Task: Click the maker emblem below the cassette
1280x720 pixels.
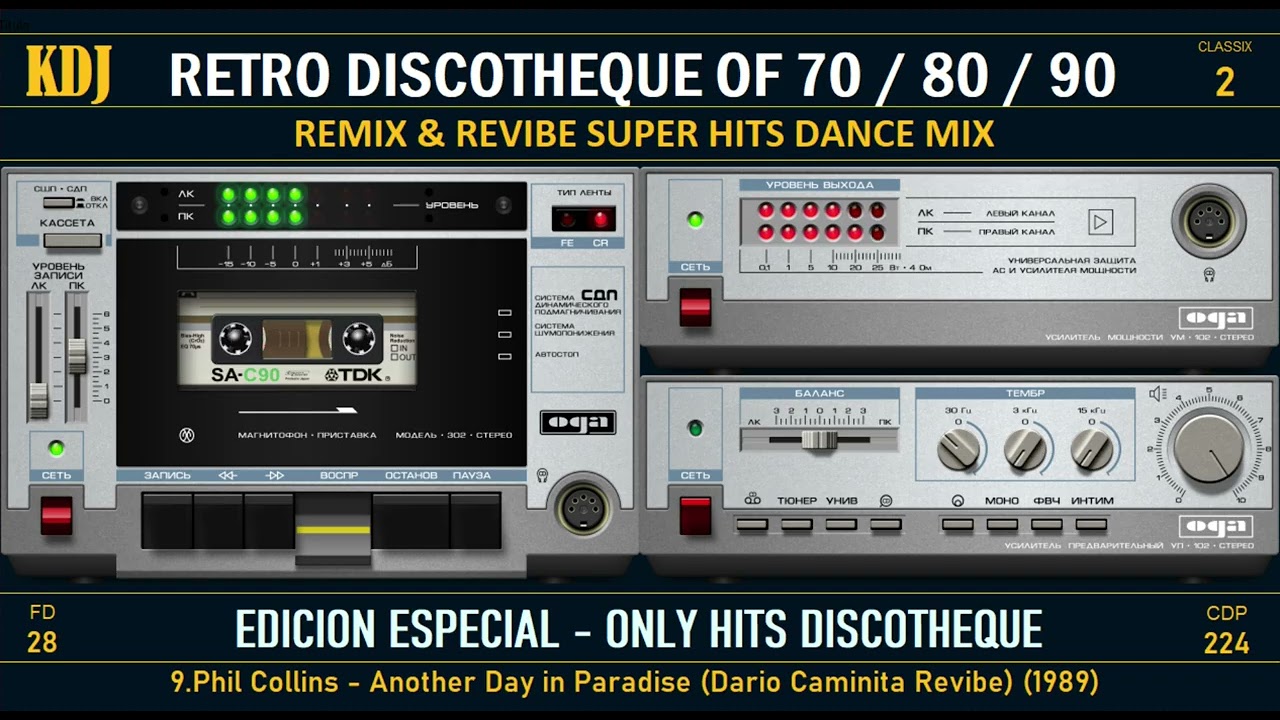Action: (x=186, y=435)
